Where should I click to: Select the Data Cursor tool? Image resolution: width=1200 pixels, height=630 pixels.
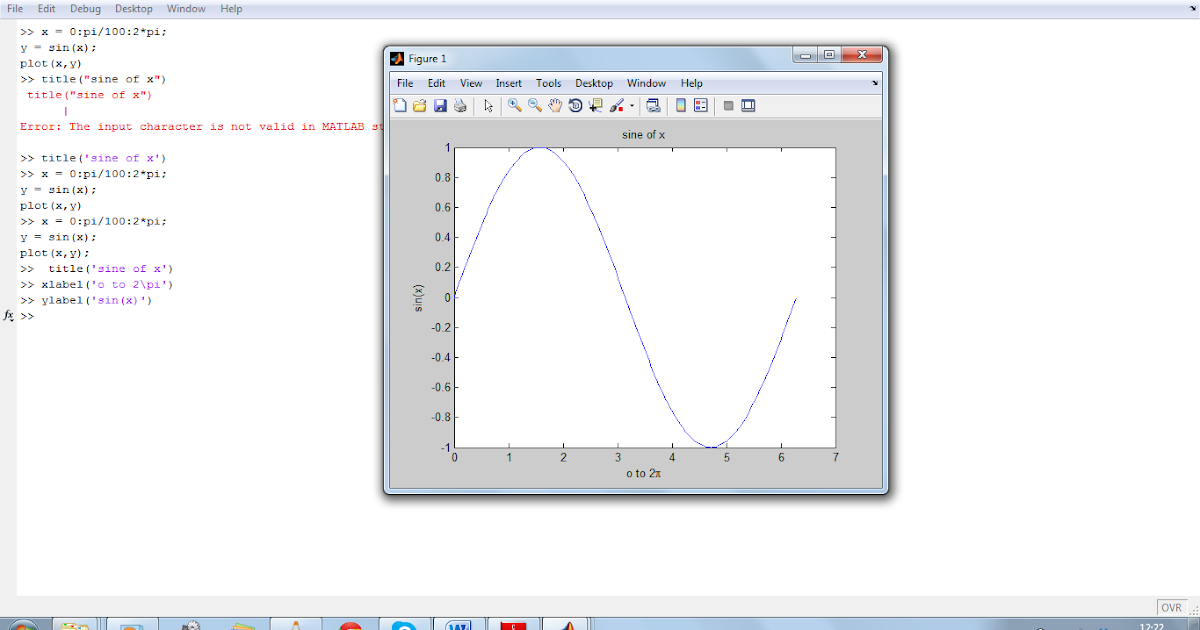[594, 107]
